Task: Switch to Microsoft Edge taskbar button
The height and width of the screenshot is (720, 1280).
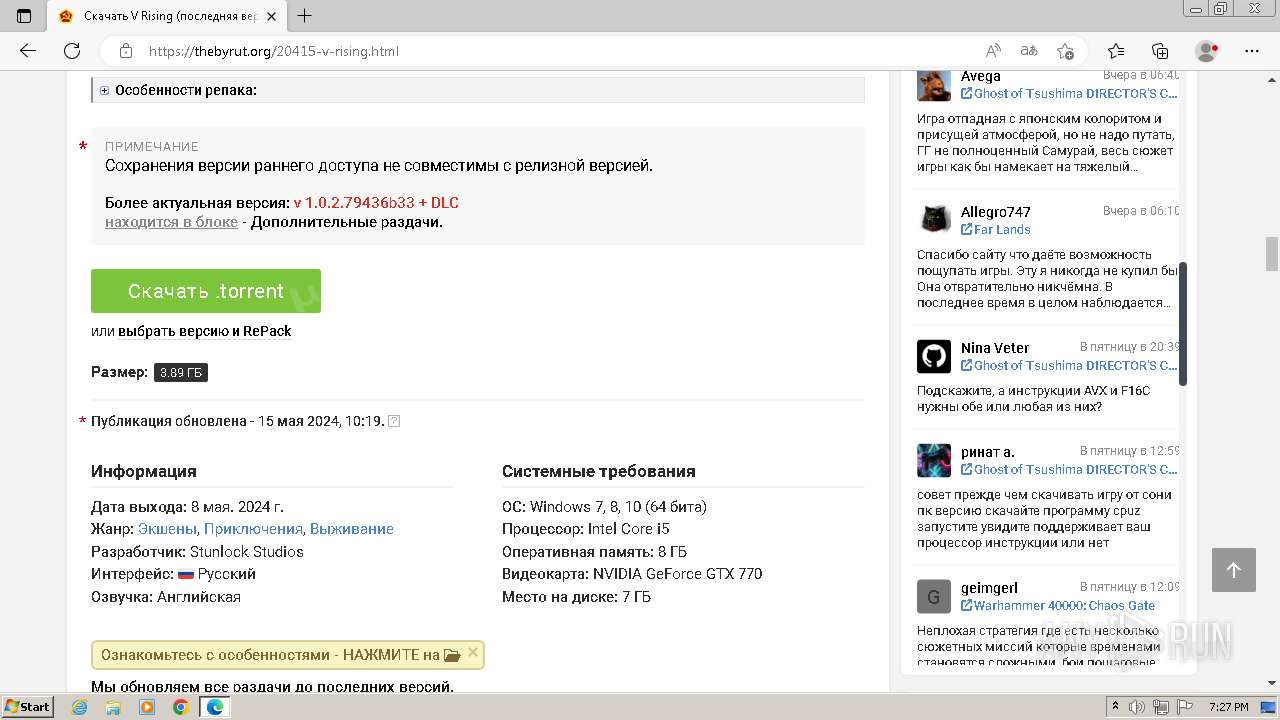Action: point(214,707)
